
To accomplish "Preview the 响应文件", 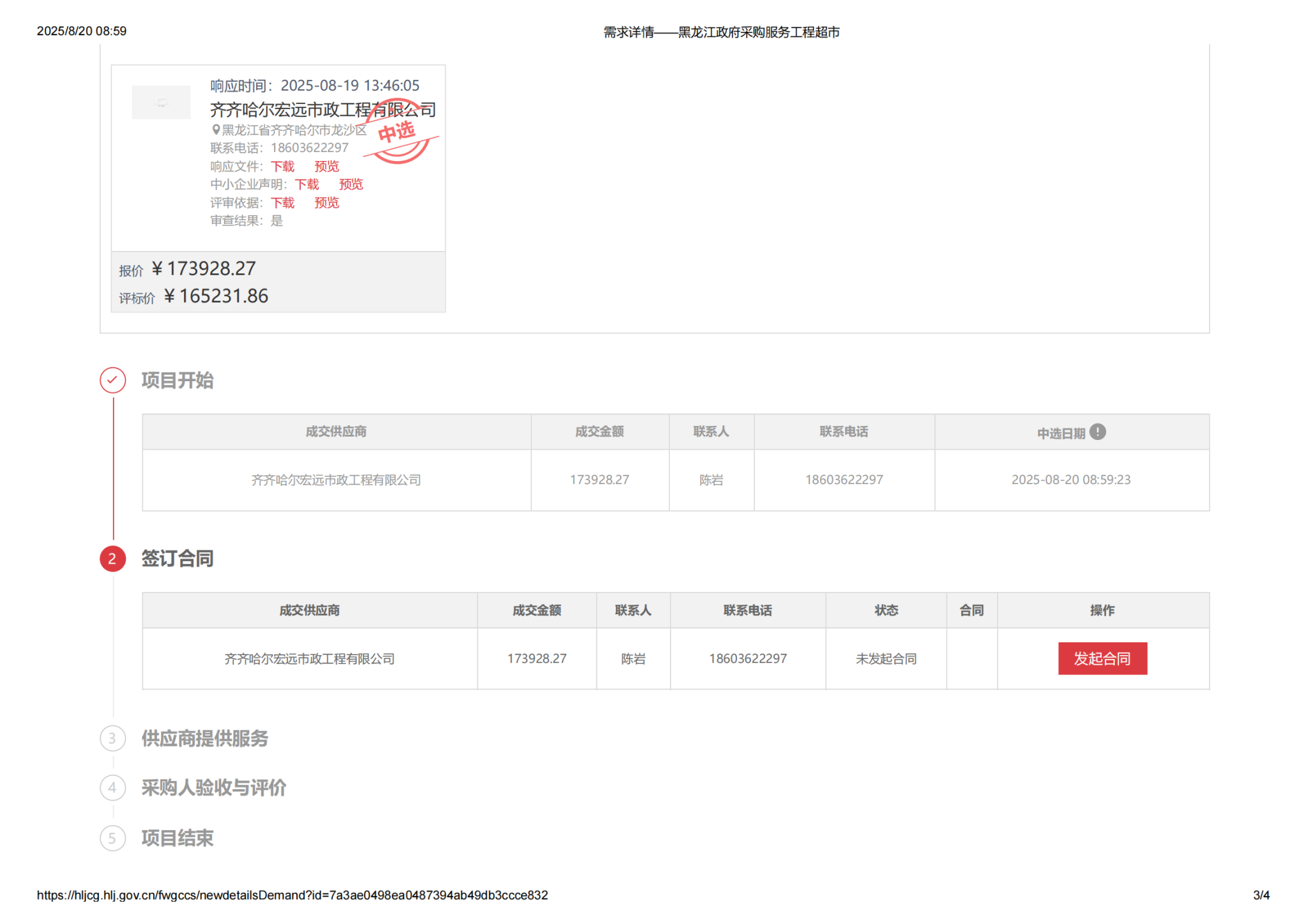I will tap(326, 167).
